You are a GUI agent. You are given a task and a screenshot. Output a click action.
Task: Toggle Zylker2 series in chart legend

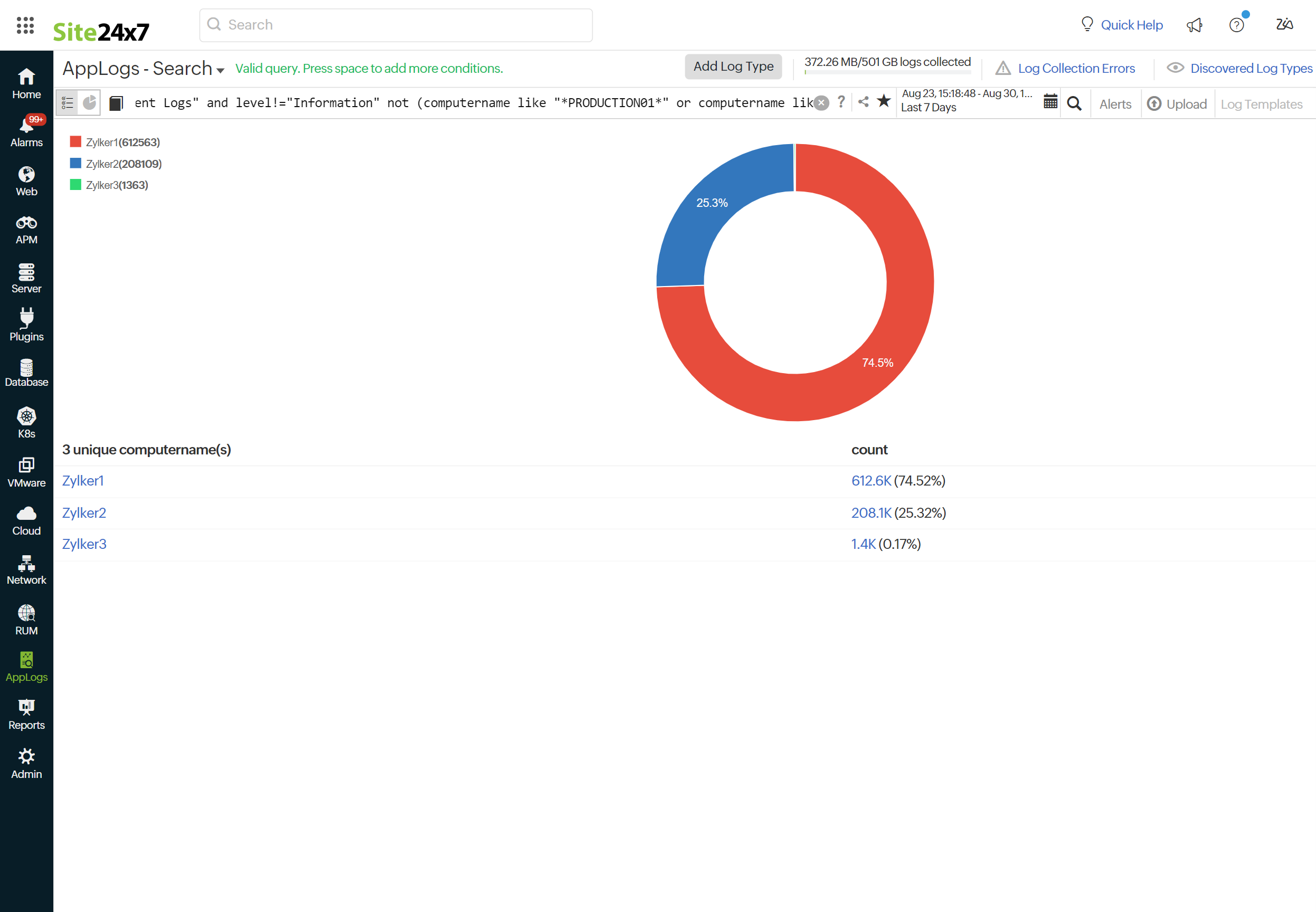(124, 164)
